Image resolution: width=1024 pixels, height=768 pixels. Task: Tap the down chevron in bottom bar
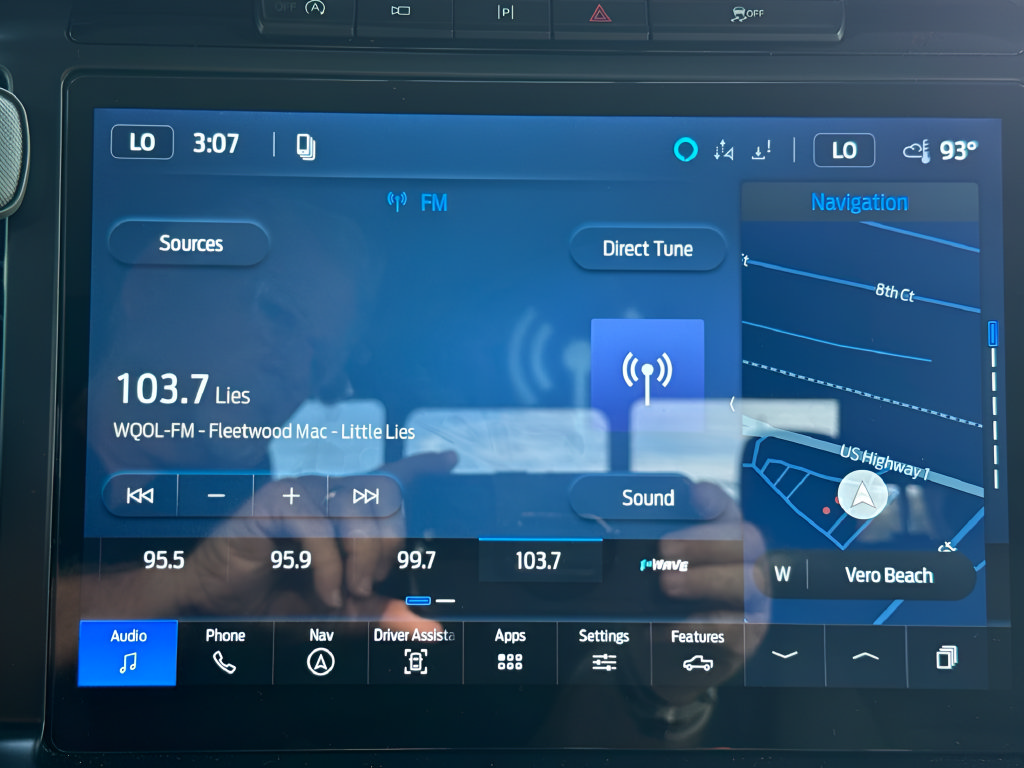784,655
